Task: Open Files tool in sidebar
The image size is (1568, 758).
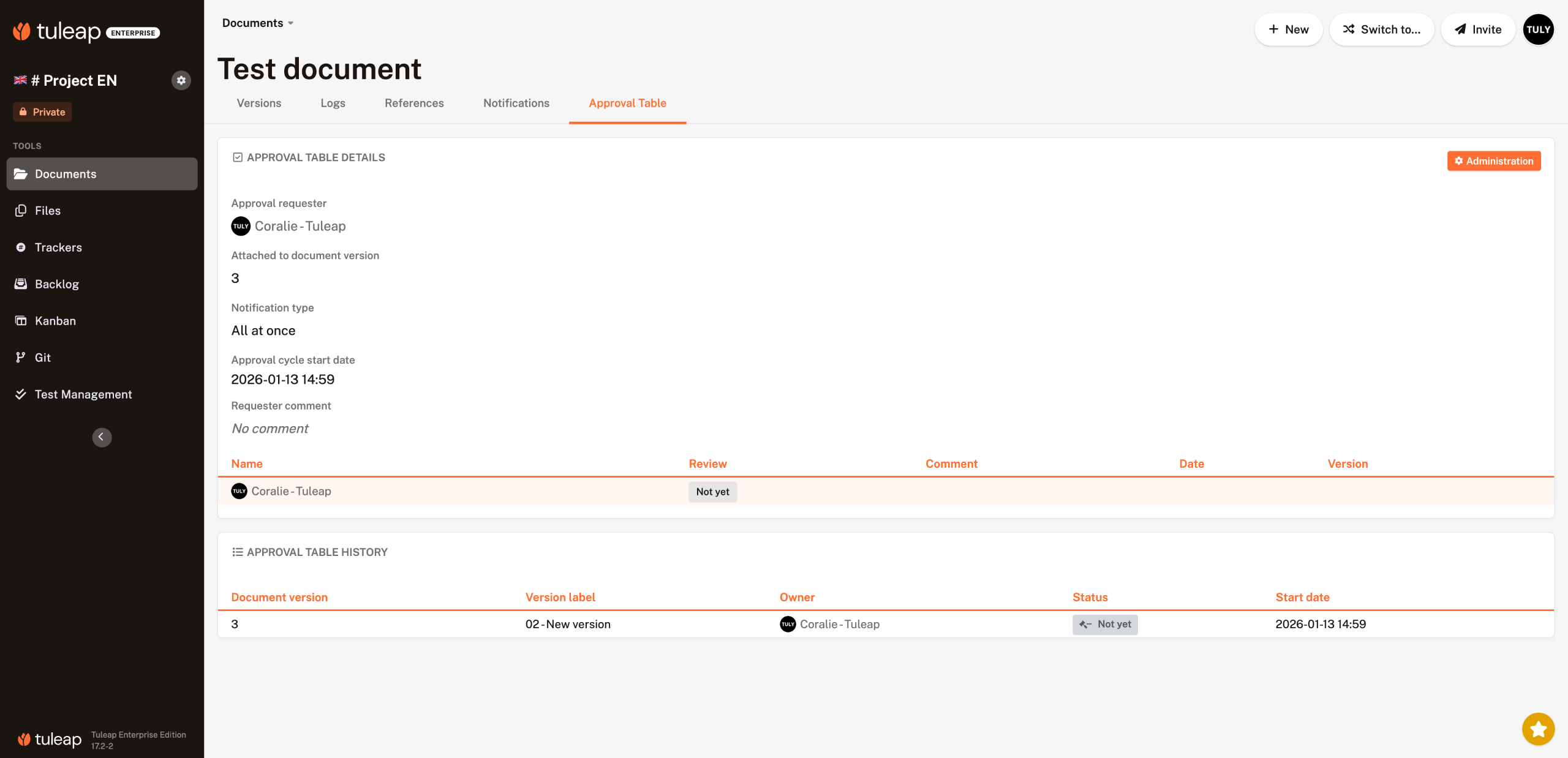Action: (x=47, y=211)
